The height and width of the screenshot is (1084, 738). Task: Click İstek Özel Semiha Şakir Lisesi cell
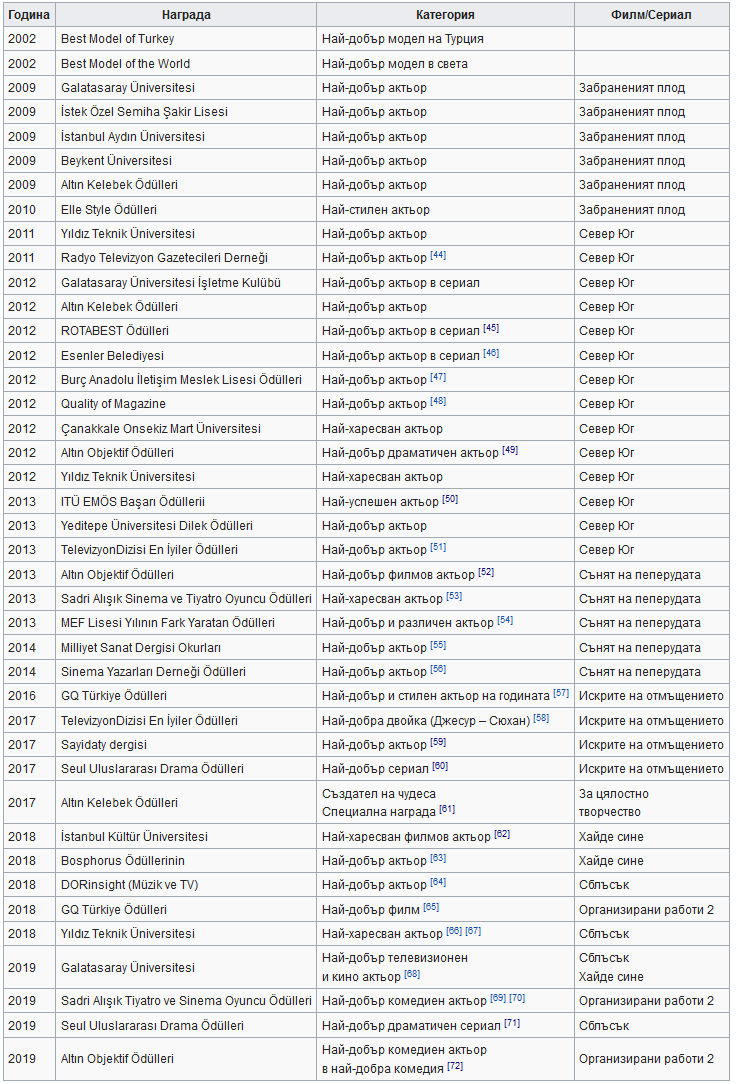click(x=186, y=112)
